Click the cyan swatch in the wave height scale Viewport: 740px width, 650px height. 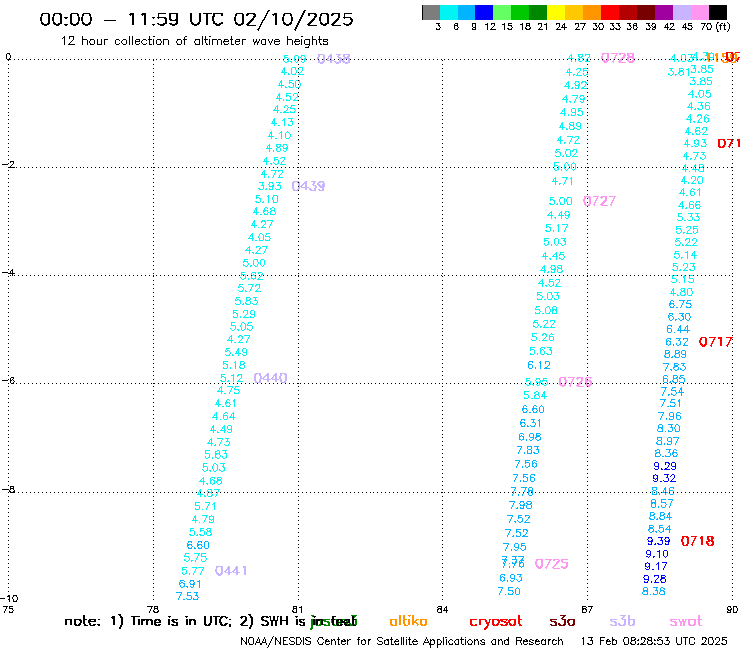tap(449, 12)
